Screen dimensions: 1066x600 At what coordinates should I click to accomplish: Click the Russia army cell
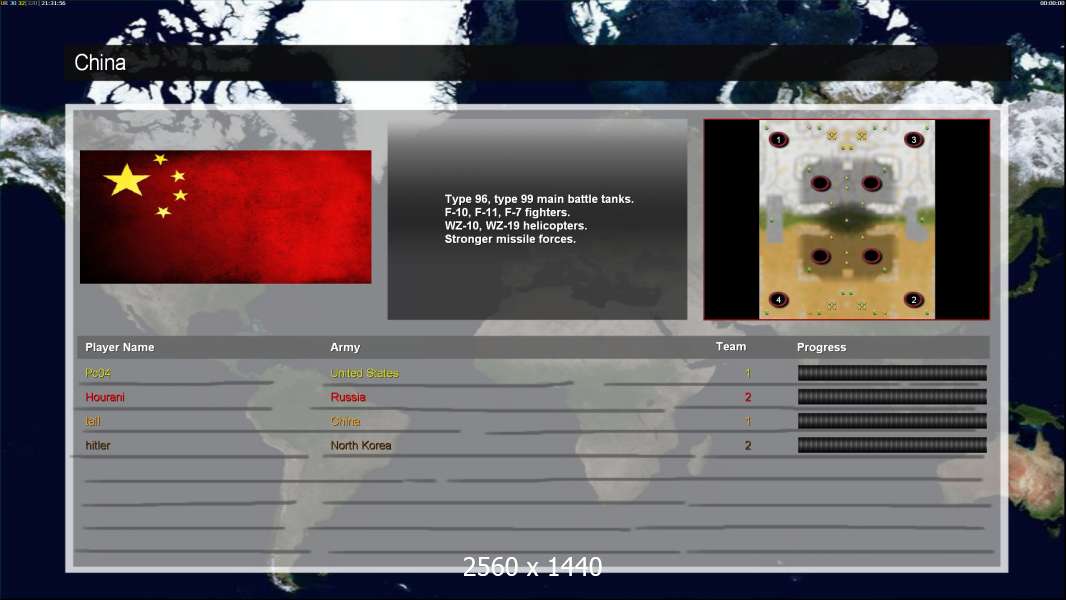click(348, 397)
